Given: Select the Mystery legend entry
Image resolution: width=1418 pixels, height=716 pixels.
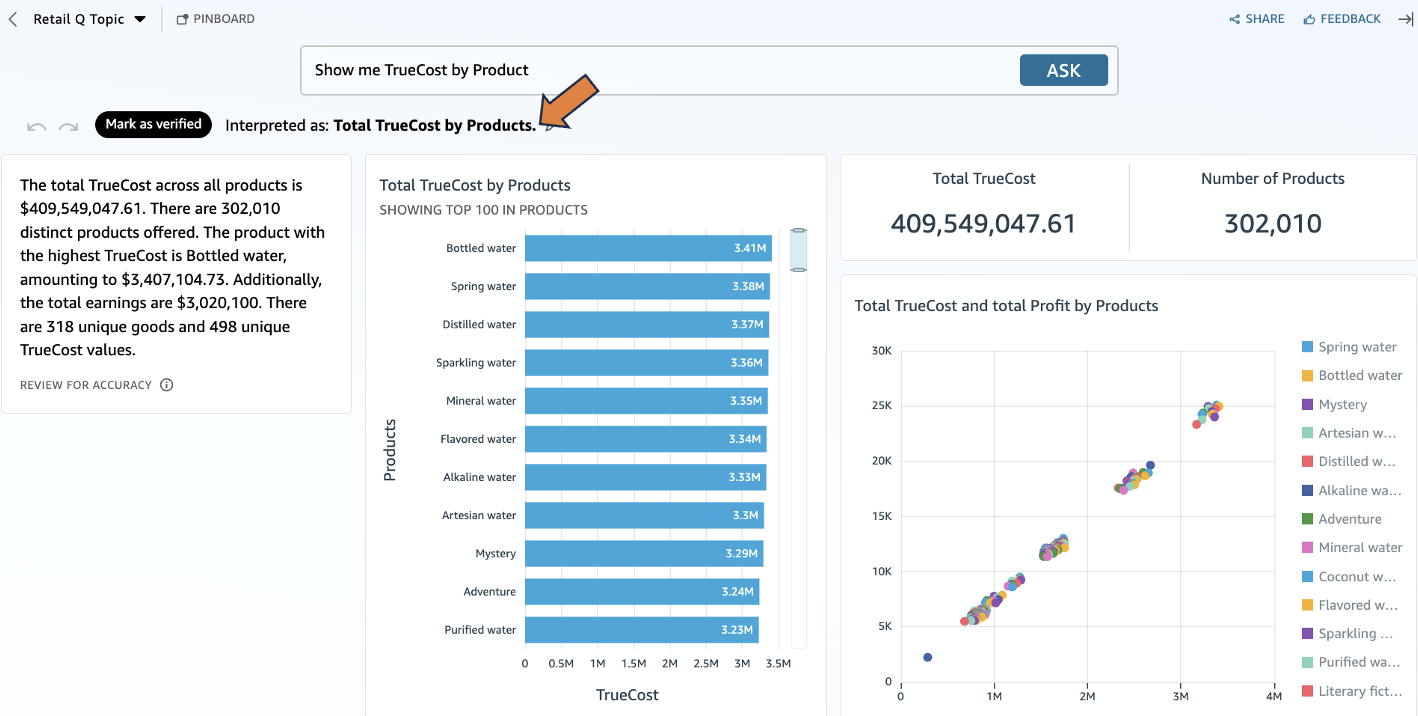Looking at the screenshot, I should (1342, 405).
